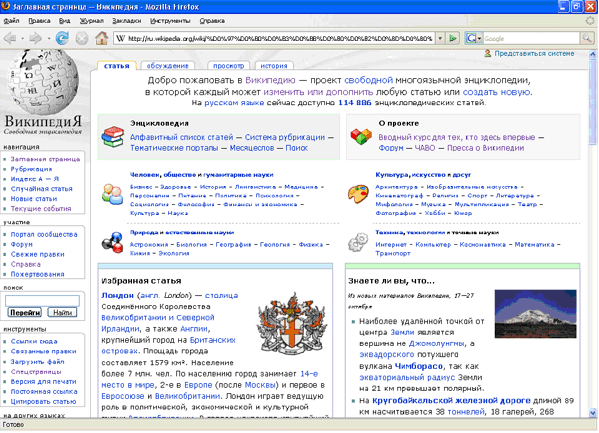599x433 pixels.
Task: Open the Цитировать статью link
Action: (x=43, y=401)
